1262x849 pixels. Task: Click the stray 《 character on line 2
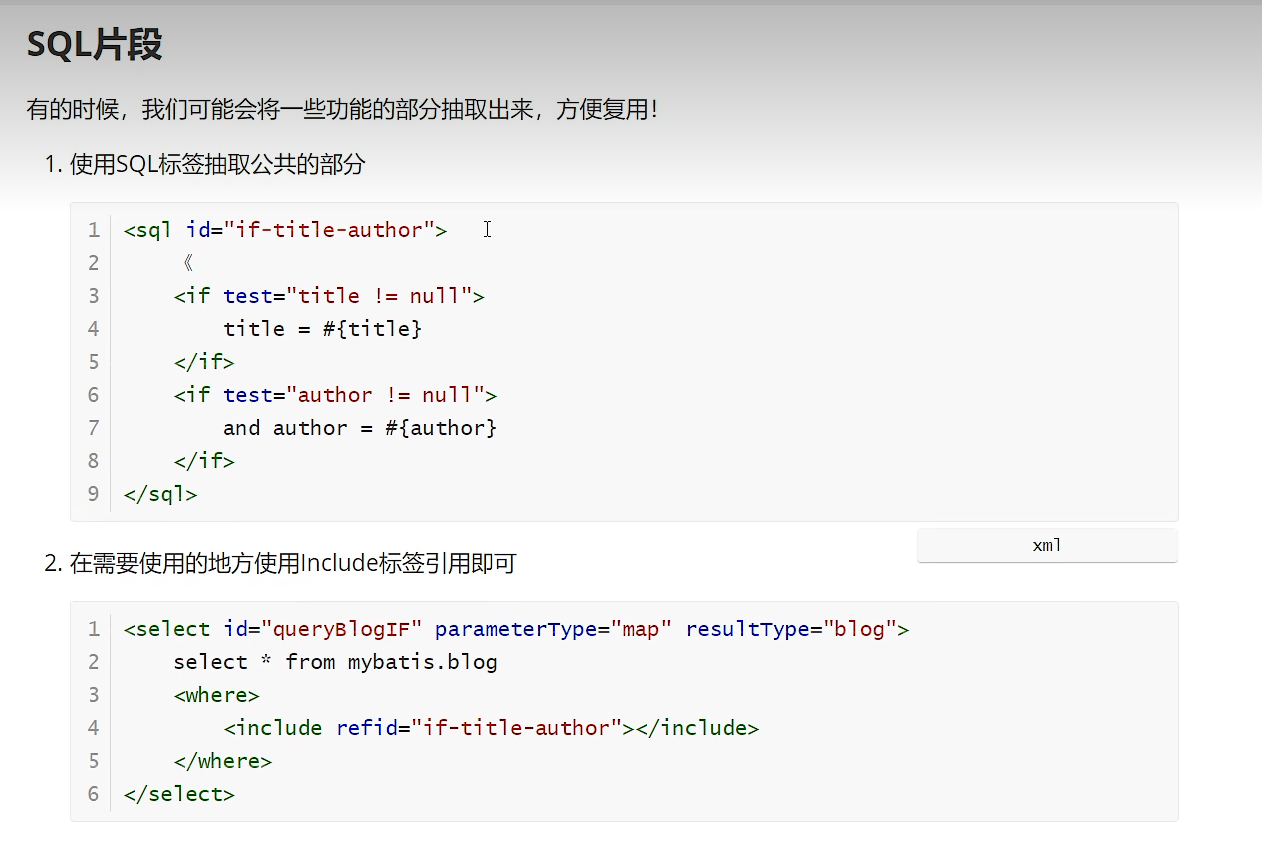click(x=187, y=263)
